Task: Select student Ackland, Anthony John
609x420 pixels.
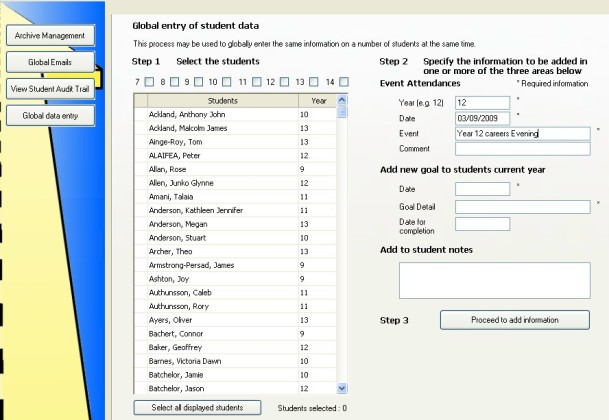Action: point(235,115)
